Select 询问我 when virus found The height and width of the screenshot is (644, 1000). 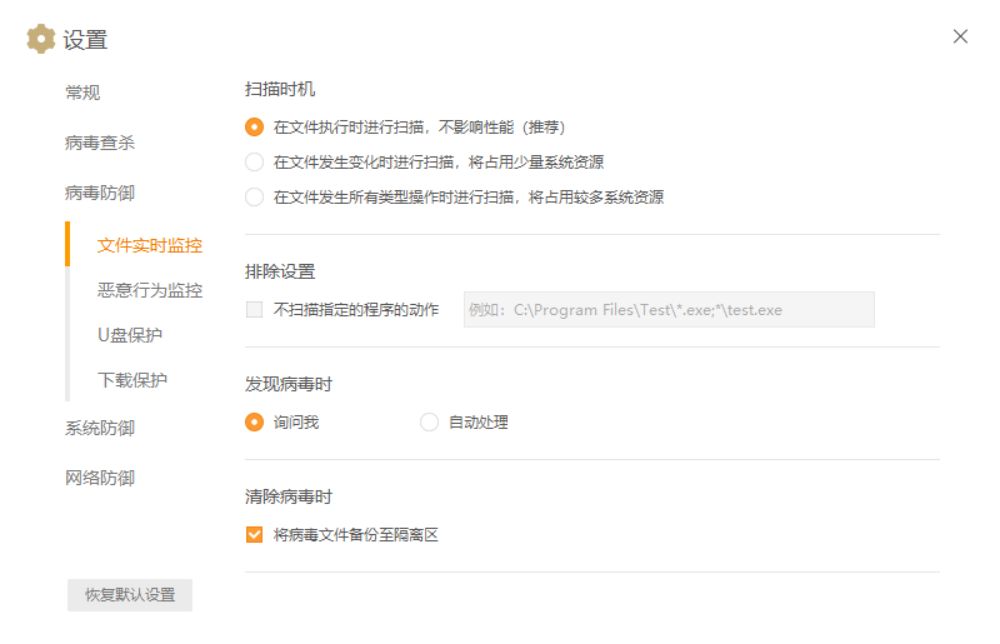(x=254, y=422)
